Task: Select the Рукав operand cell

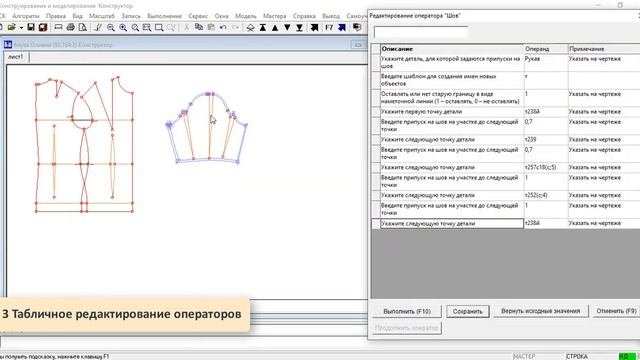Action: click(546, 62)
